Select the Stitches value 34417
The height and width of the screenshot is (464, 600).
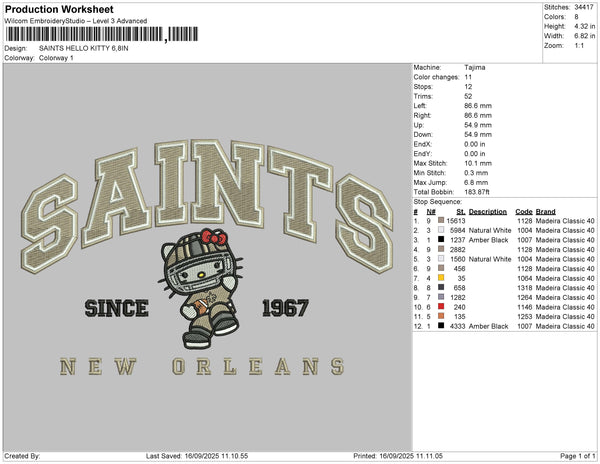584,7
